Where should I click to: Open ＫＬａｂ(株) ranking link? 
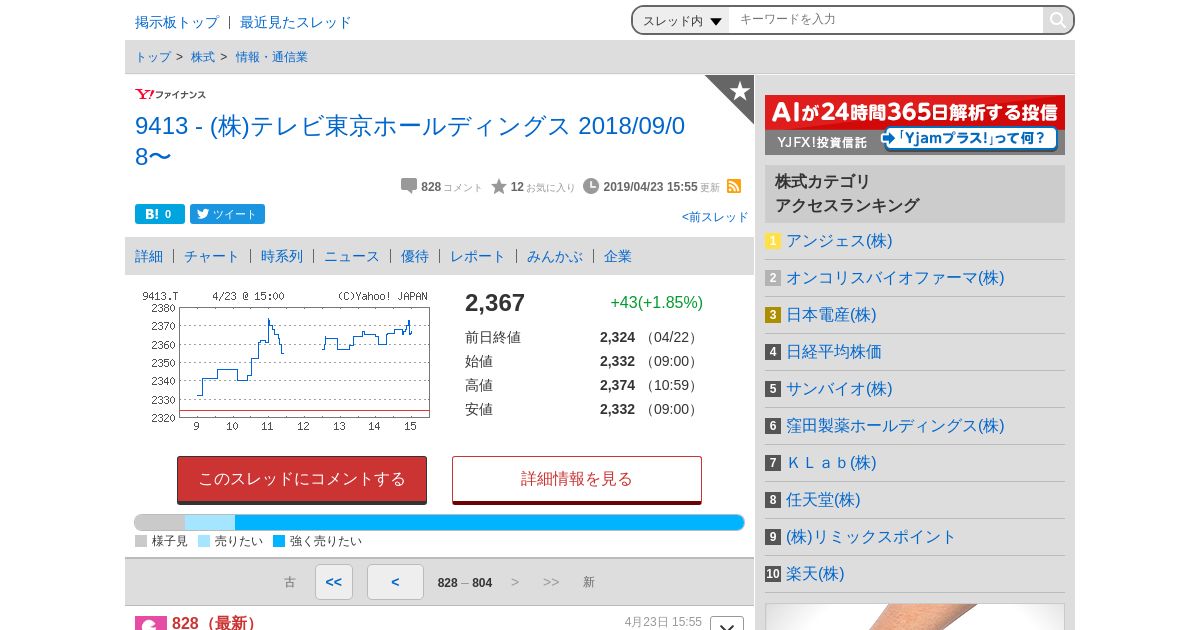pos(831,463)
